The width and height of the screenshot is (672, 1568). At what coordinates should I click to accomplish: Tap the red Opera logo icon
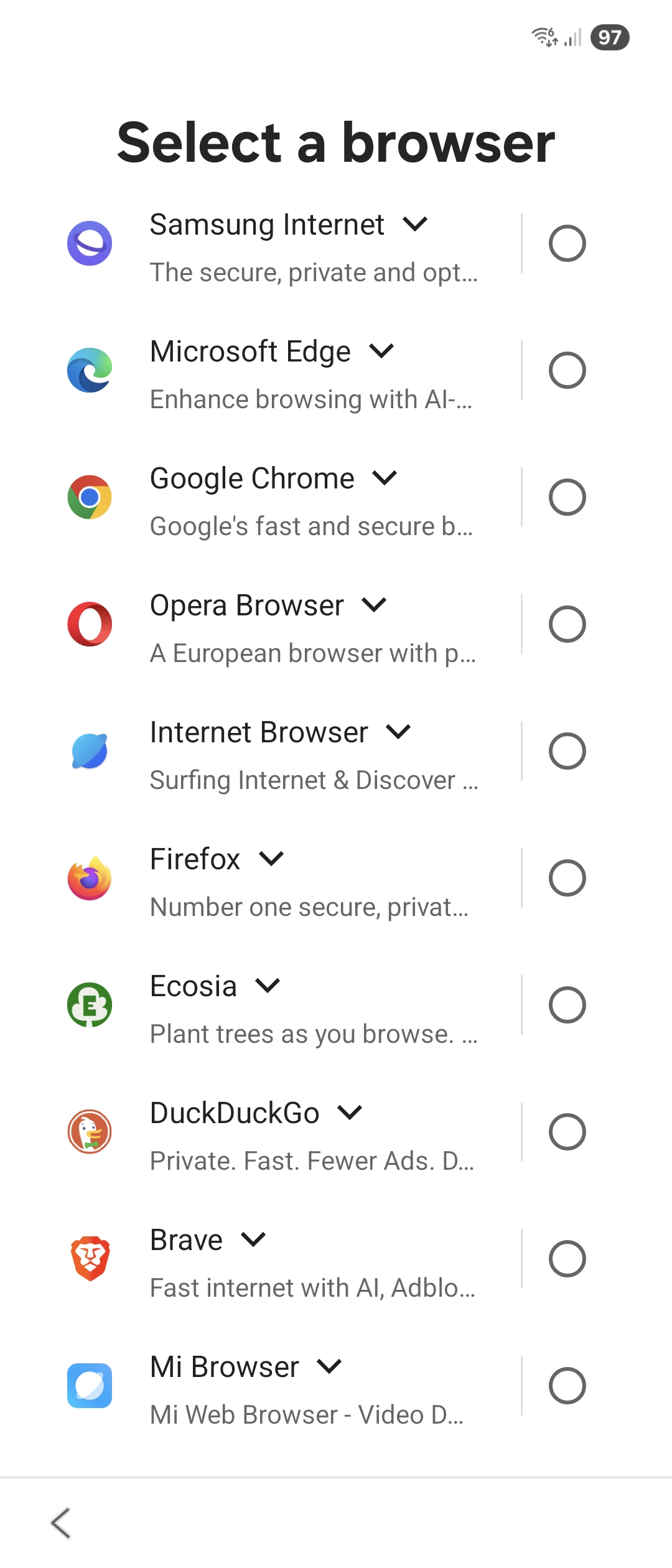pos(90,624)
